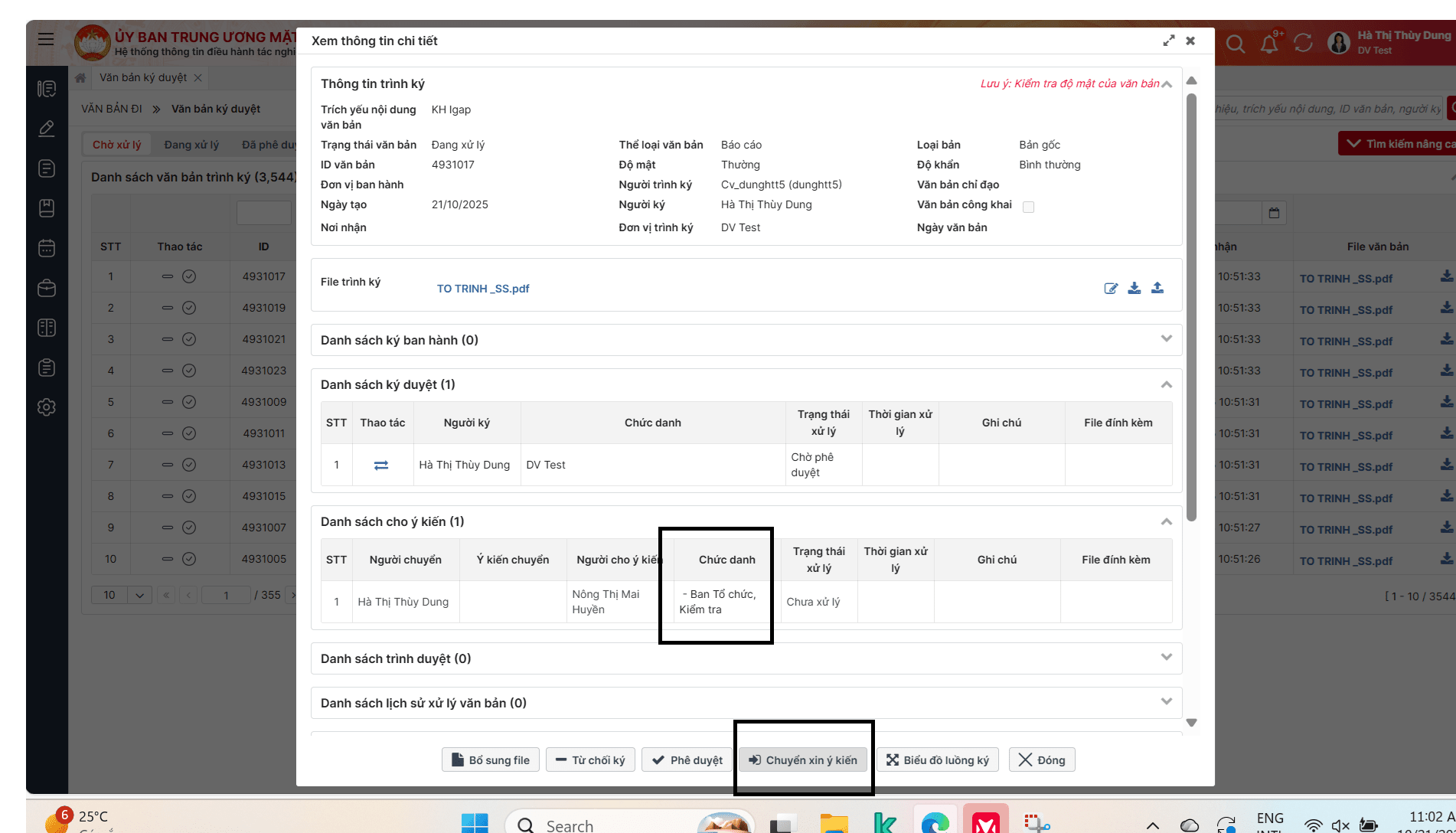Viewport: 1456px width, 833px height.
Task: Click the download icon for the signing file
Action: click(1134, 289)
